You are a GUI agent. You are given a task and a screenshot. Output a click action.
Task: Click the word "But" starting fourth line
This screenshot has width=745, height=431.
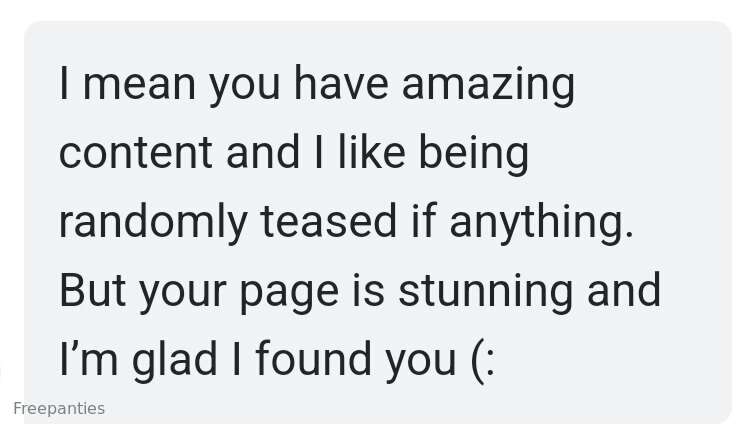[92, 290]
